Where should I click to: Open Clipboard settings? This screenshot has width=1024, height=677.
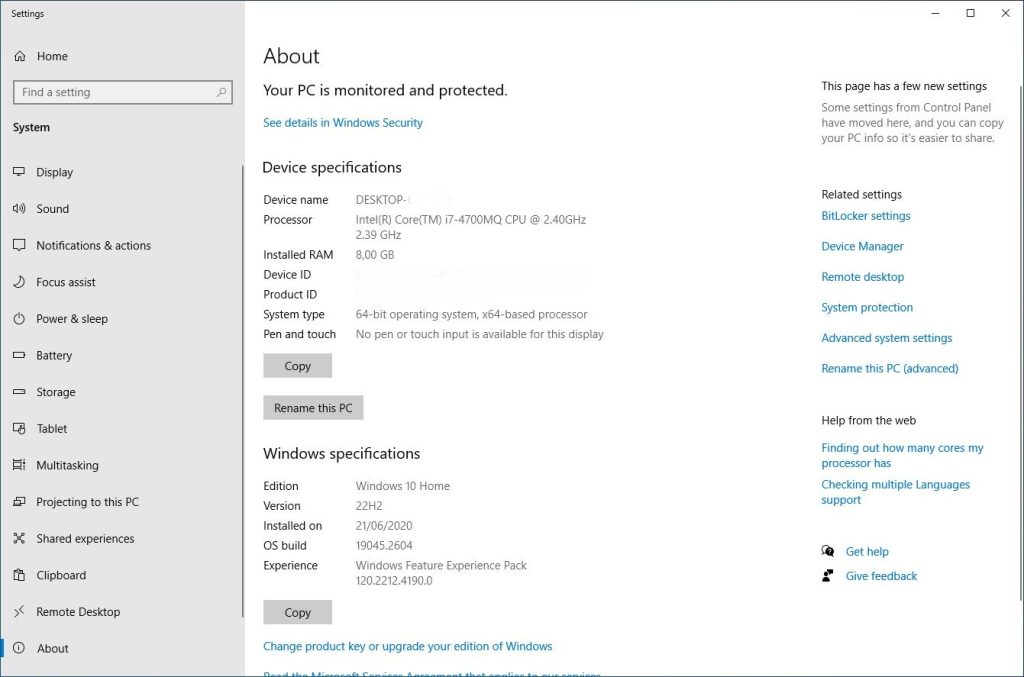pyautogui.click(x=121, y=575)
